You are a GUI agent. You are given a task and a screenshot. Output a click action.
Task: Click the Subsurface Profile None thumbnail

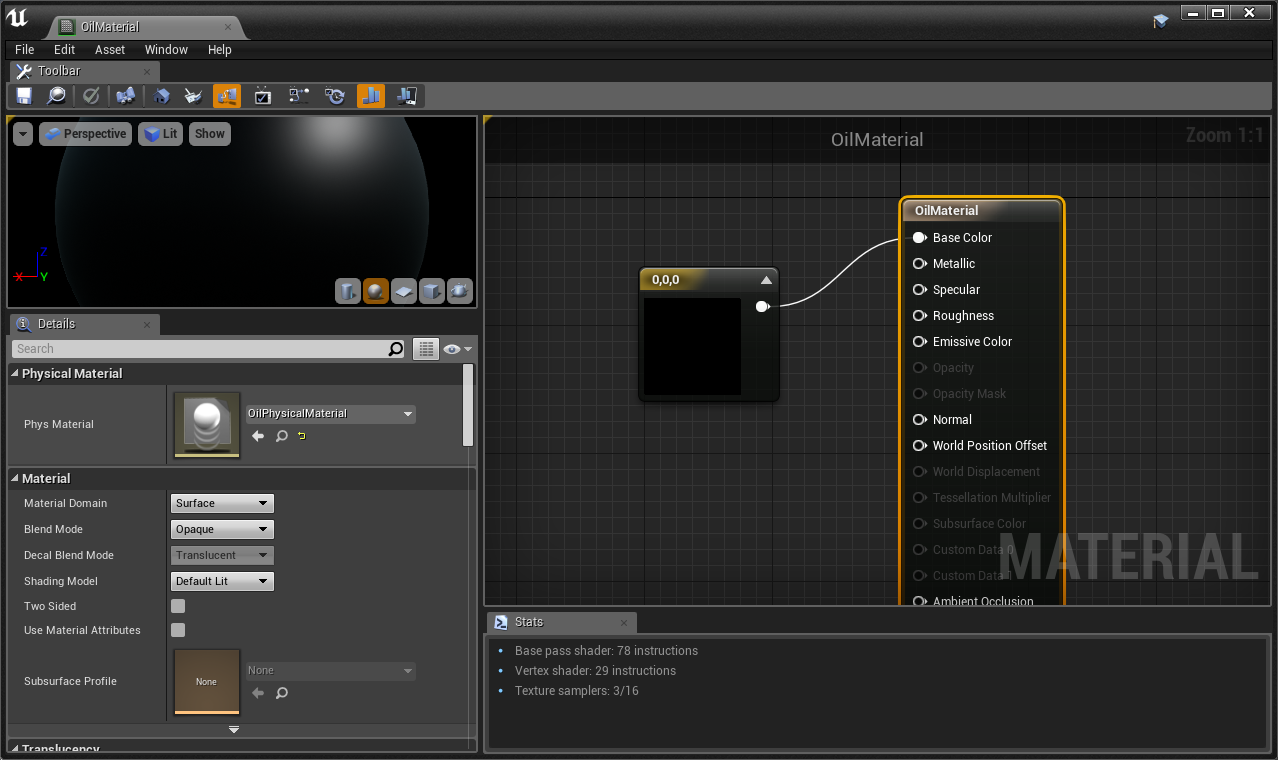(207, 682)
